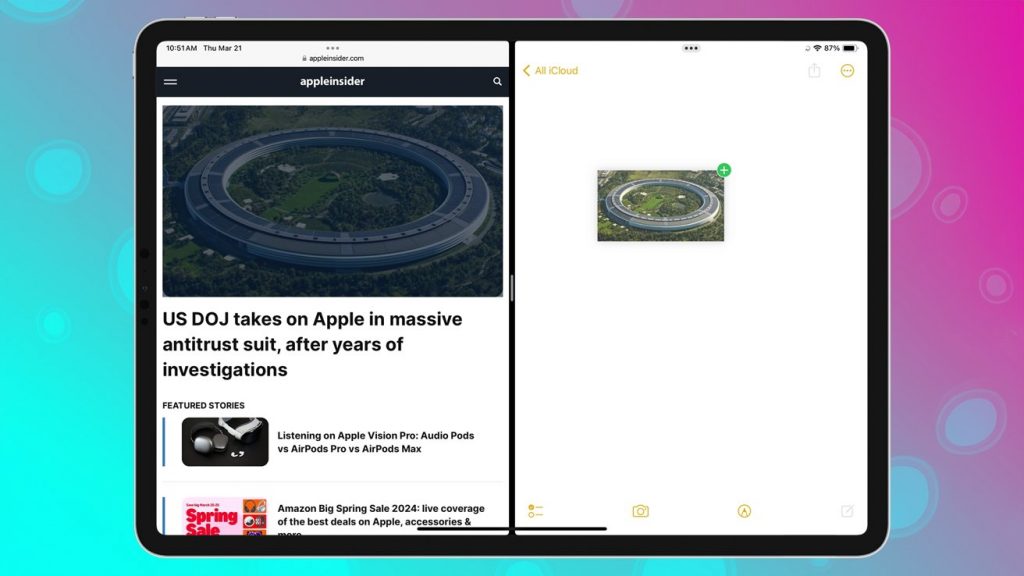Tap the Share icon in Notes
Image resolution: width=1024 pixels, height=576 pixels.
click(814, 71)
